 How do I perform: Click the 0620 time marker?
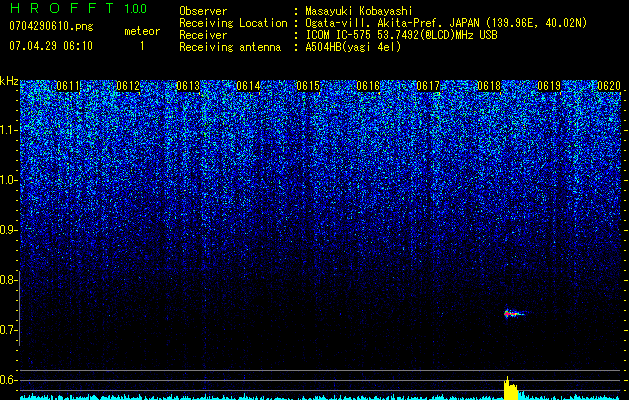(609, 86)
